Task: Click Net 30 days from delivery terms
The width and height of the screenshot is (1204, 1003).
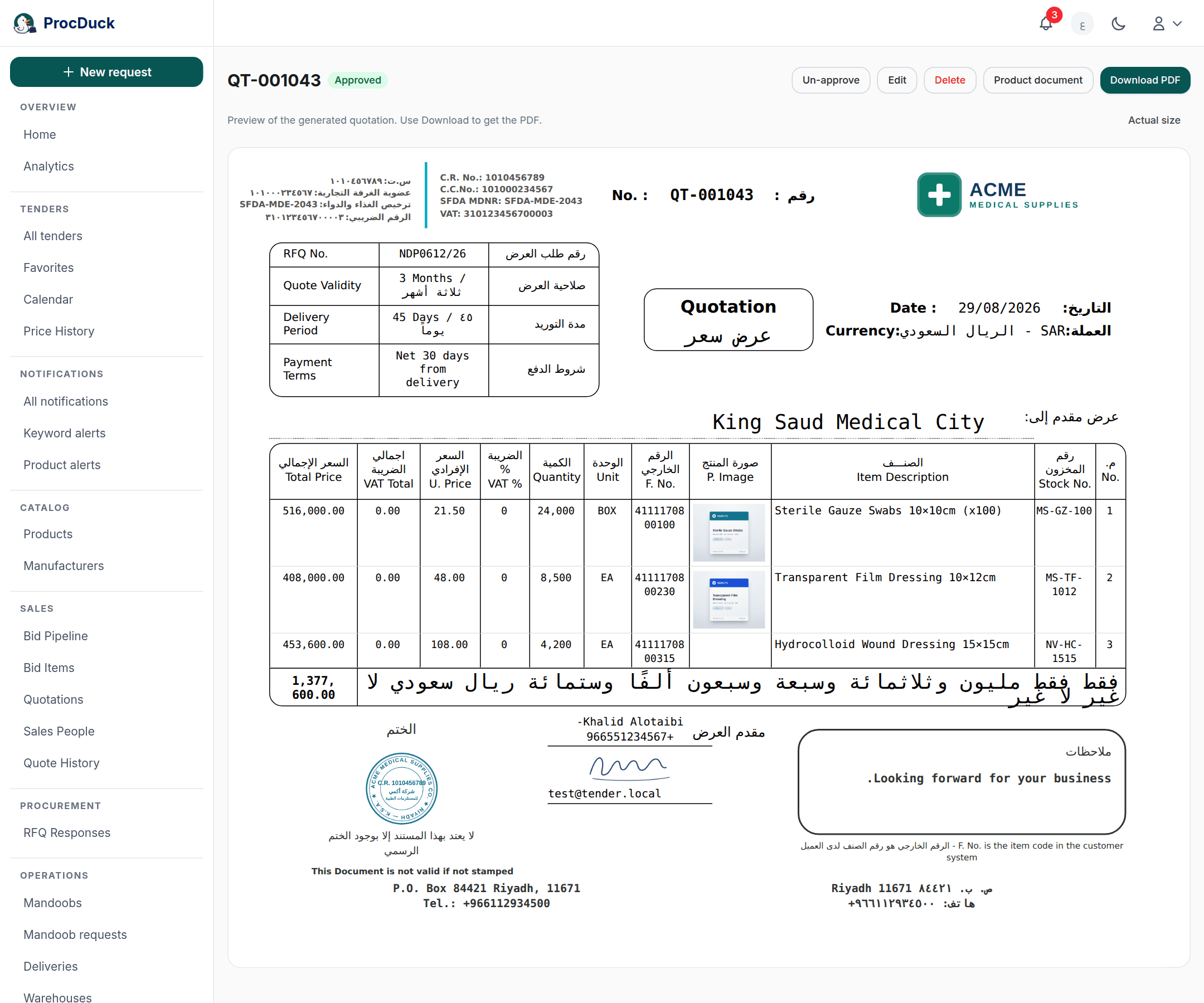Action: coord(433,369)
